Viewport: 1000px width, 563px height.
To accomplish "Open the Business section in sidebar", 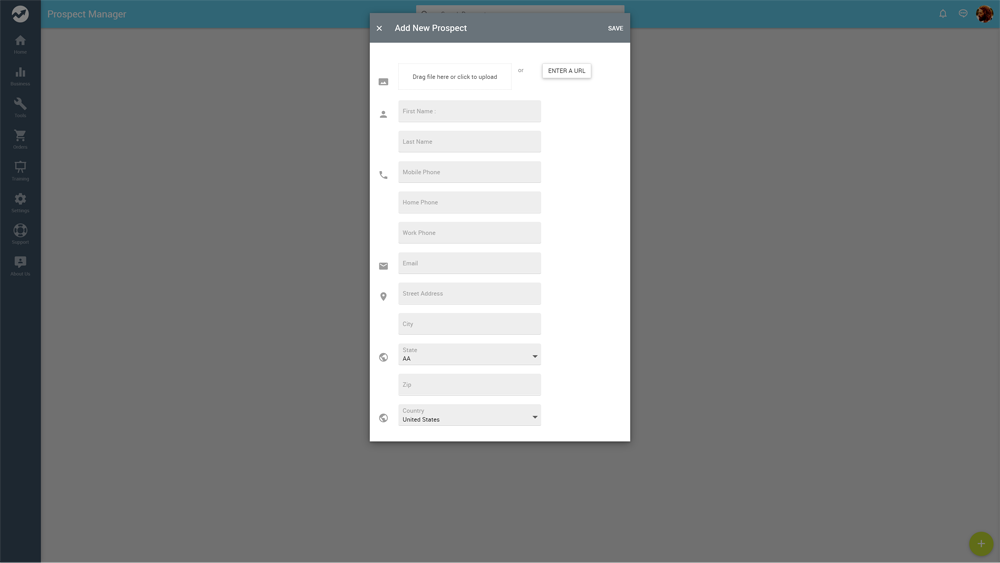I will click(20, 75).
